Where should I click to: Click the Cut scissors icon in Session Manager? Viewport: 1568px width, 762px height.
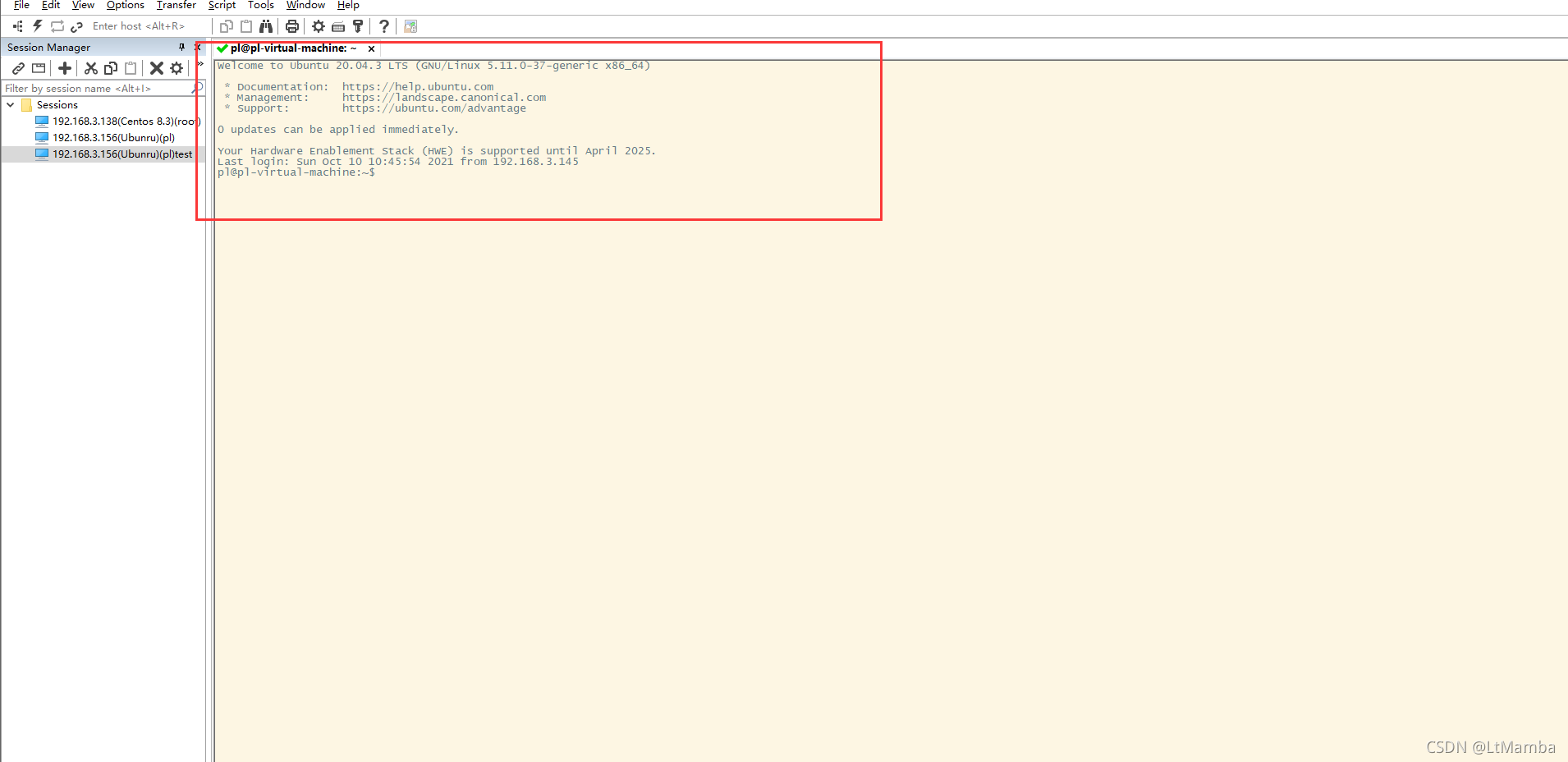pyautogui.click(x=91, y=68)
